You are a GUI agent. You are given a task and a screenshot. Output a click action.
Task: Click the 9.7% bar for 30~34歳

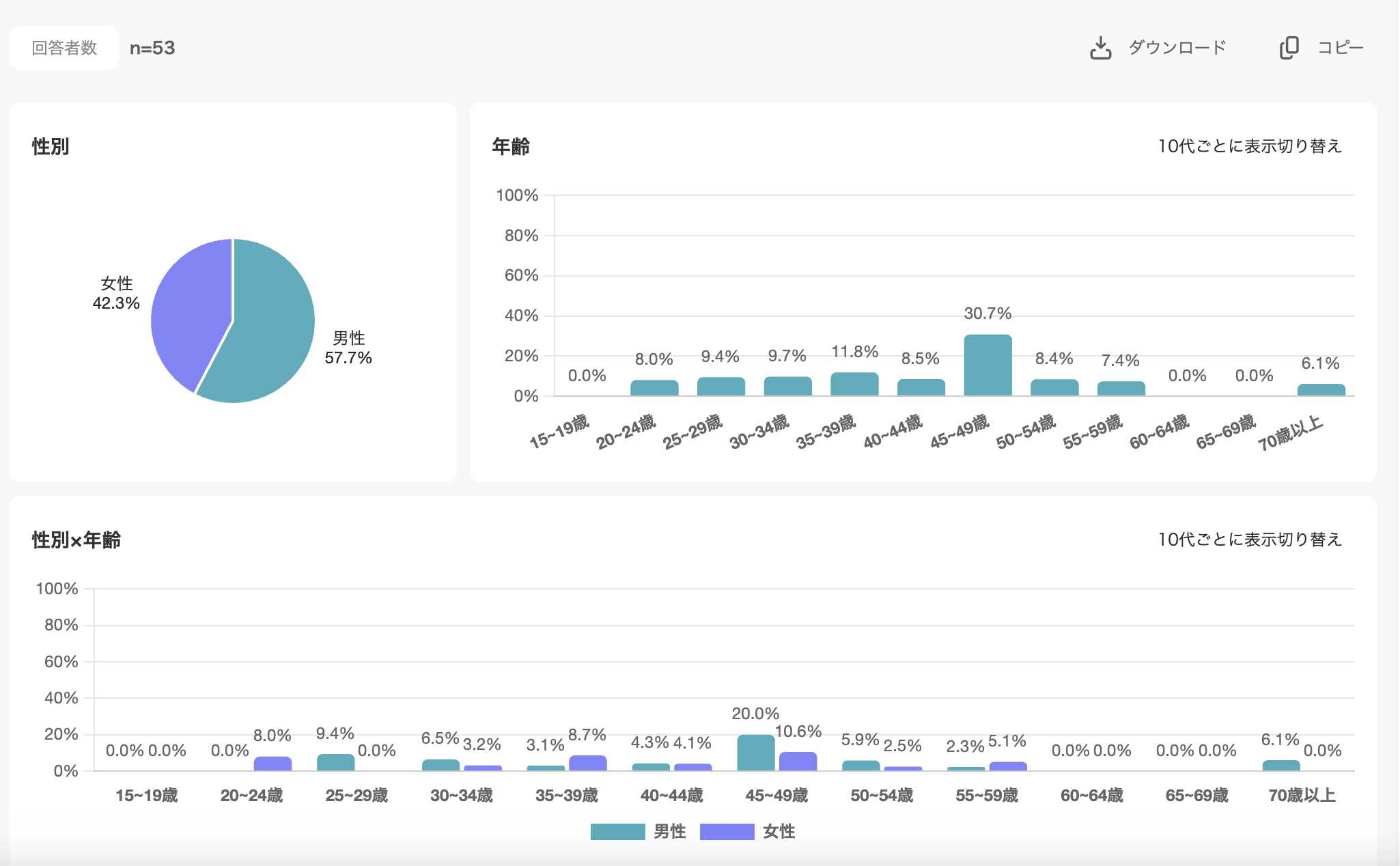point(787,387)
